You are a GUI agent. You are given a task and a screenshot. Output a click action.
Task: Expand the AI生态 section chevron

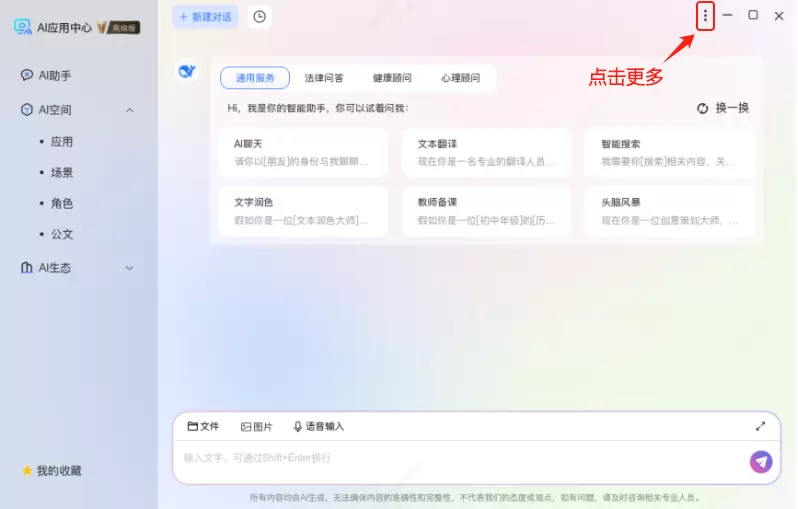click(x=130, y=268)
